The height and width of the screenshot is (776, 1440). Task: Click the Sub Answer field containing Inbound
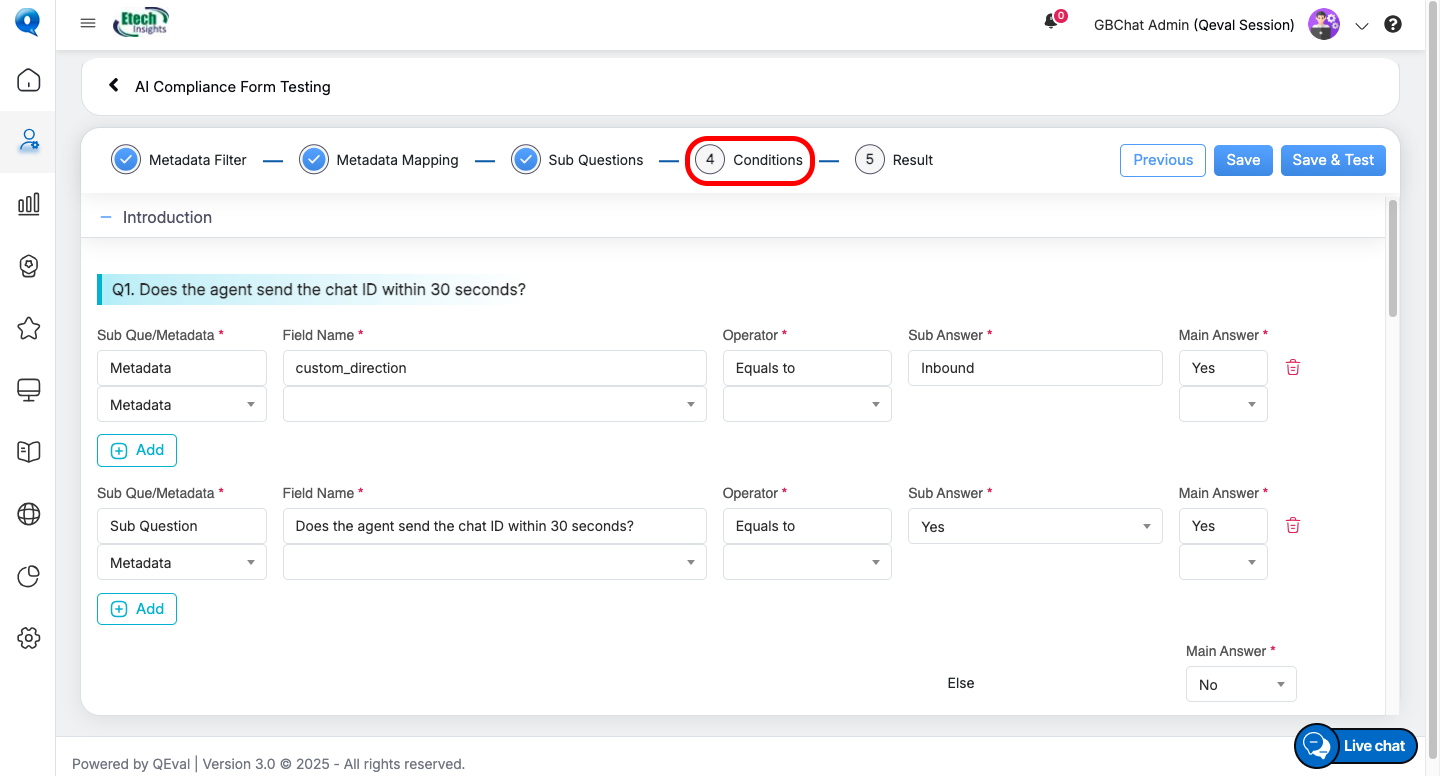1034,368
